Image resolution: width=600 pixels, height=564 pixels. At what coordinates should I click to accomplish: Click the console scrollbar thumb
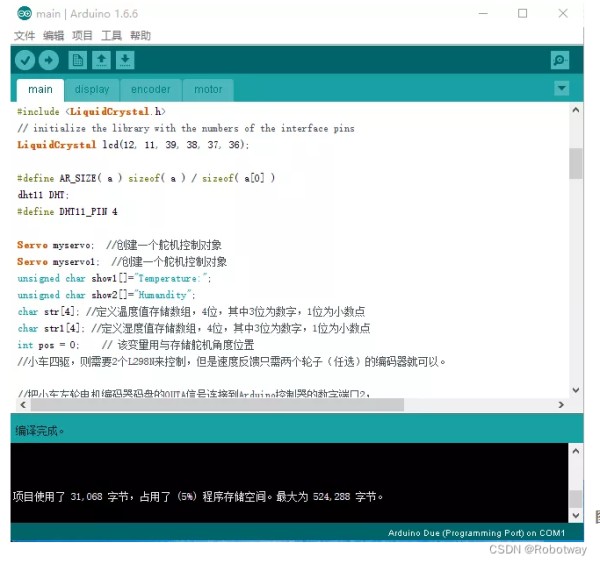(x=576, y=499)
